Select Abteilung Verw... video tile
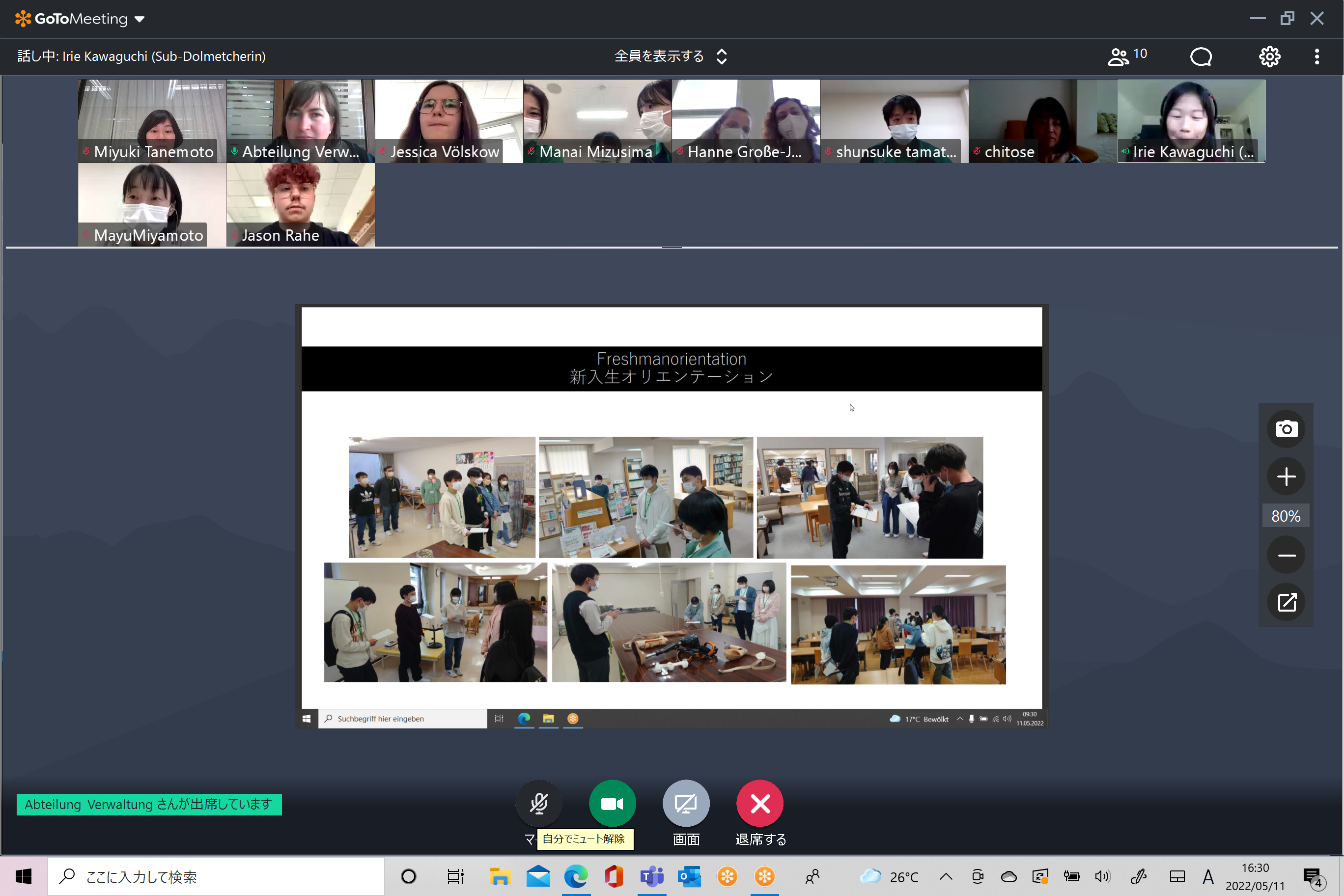The width and height of the screenshot is (1344, 896). click(x=301, y=121)
